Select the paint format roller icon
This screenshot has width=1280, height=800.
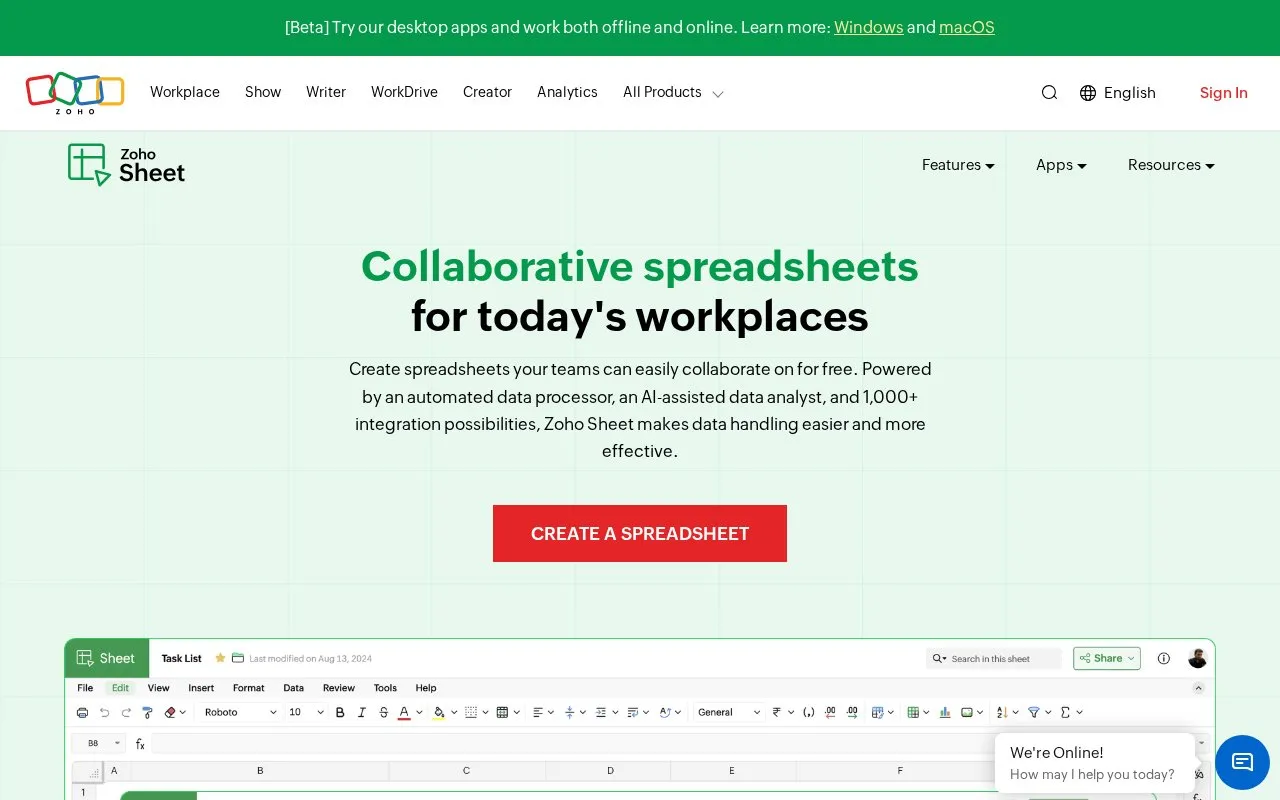(148, 713)
